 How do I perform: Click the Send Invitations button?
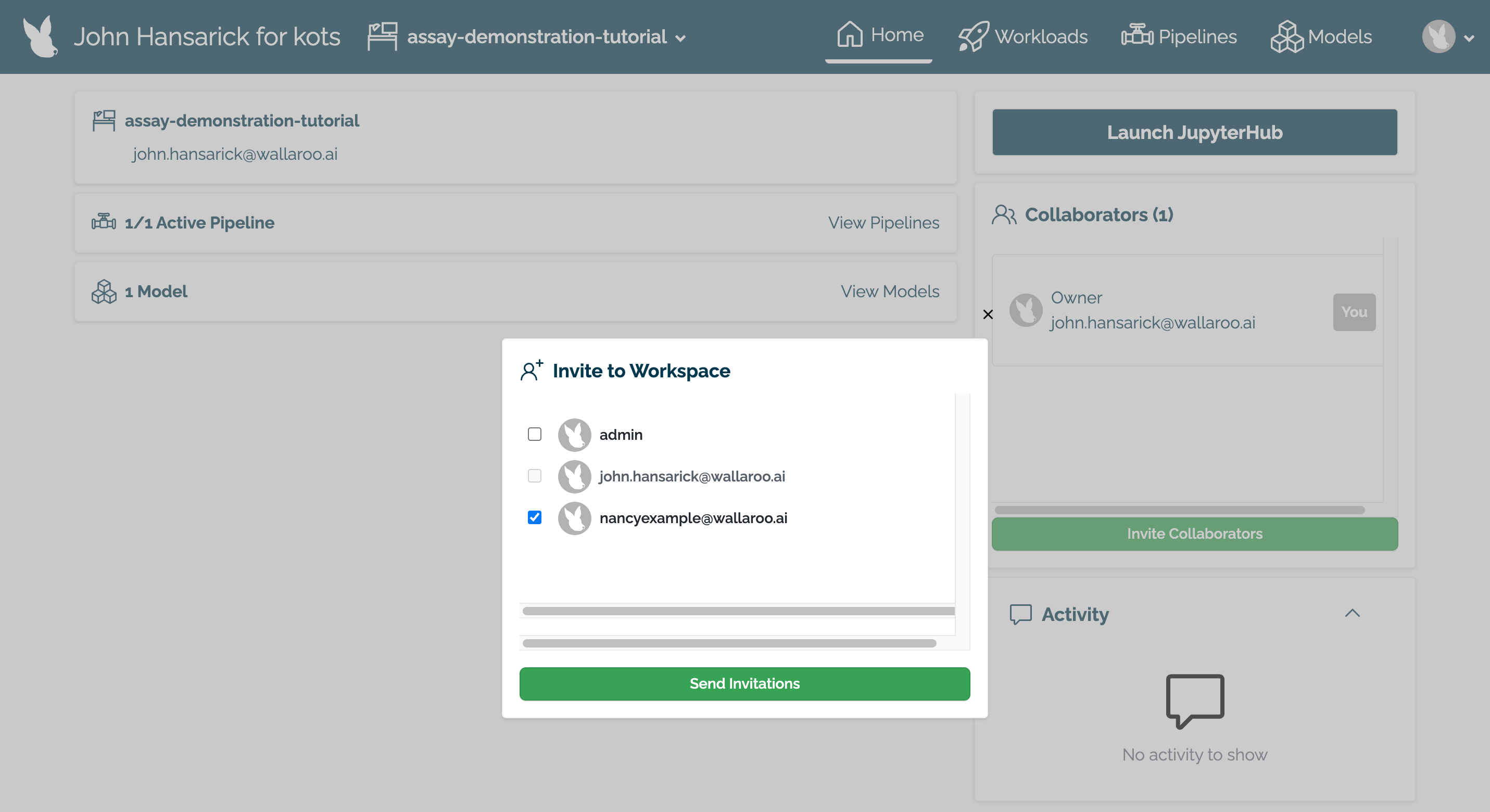tap(744, 683)
